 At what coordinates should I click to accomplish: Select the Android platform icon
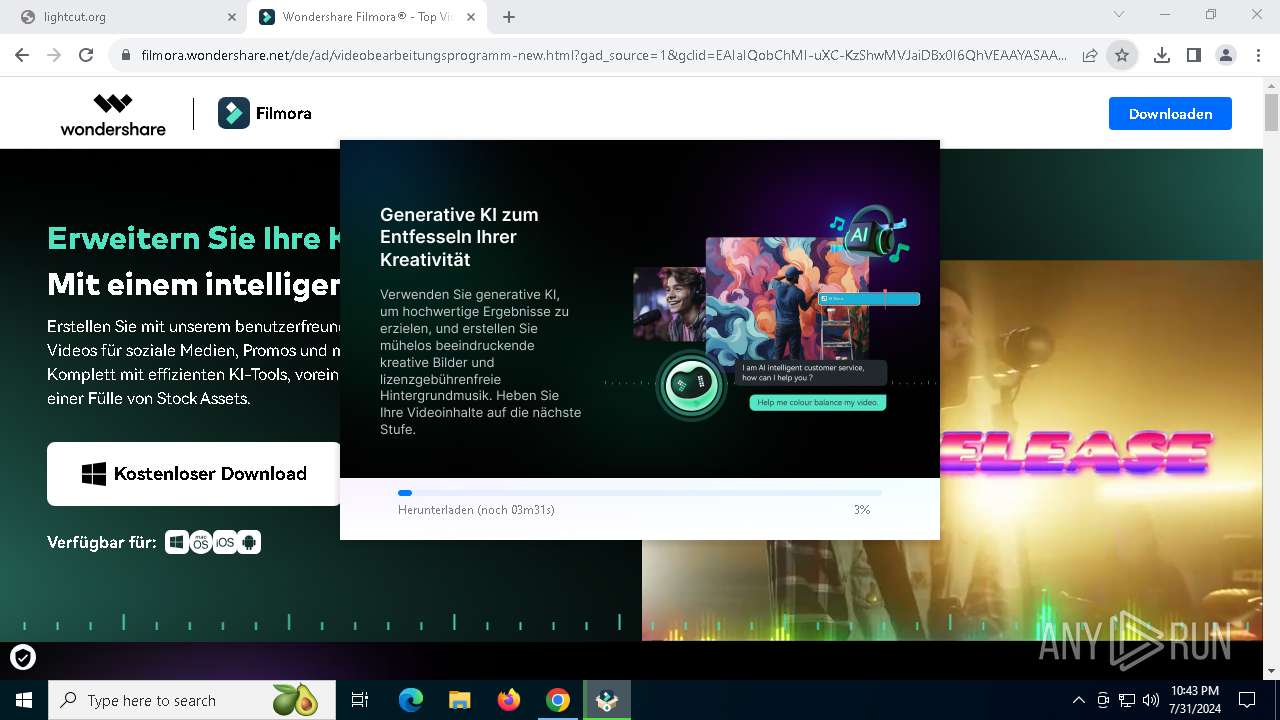coord(249,542)
